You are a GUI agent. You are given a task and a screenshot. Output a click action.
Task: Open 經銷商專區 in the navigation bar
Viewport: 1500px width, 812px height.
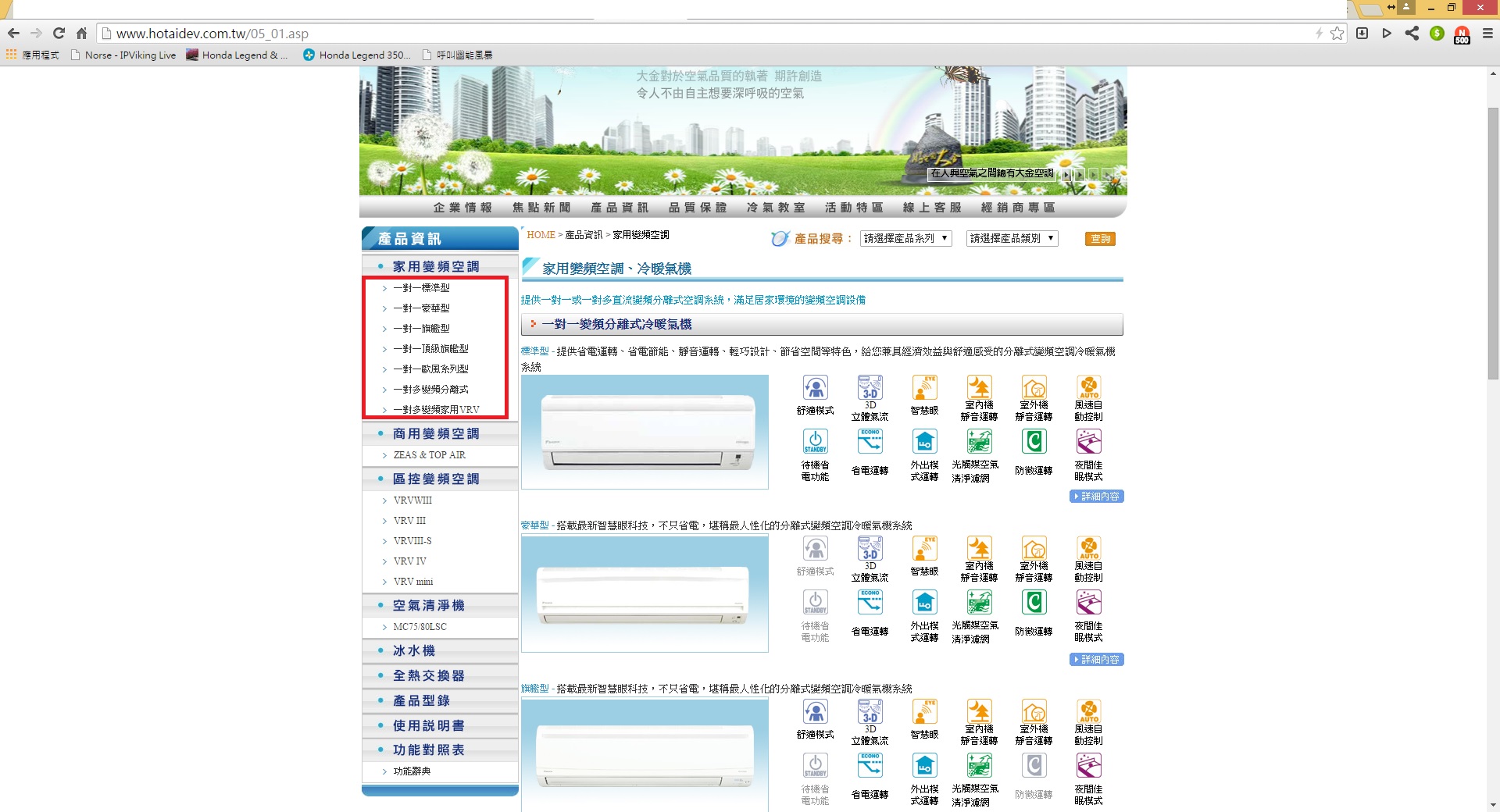click(1018, 208)
